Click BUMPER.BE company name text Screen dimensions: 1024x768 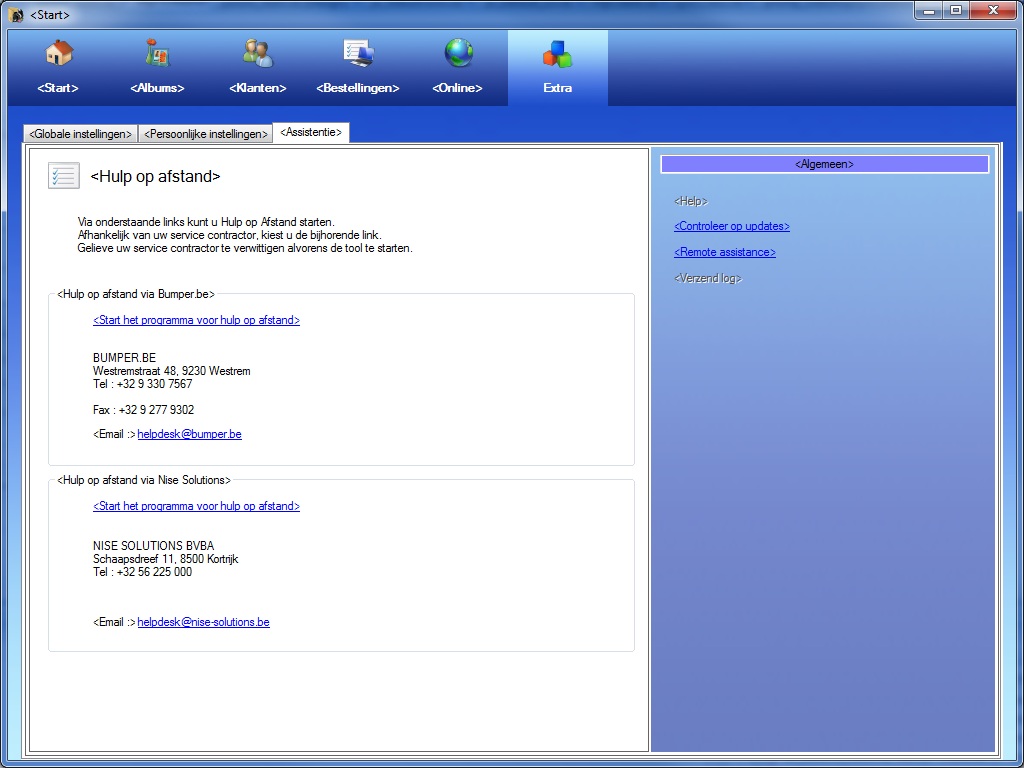pyautogui.click(x=125, y=358)
